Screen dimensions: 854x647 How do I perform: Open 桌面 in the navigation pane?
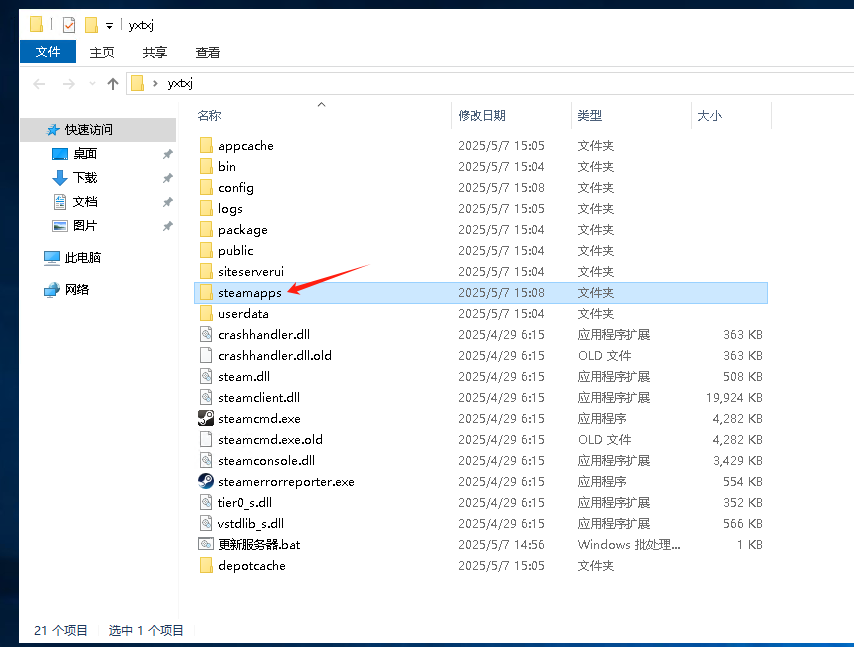click(x=85, y=154)
